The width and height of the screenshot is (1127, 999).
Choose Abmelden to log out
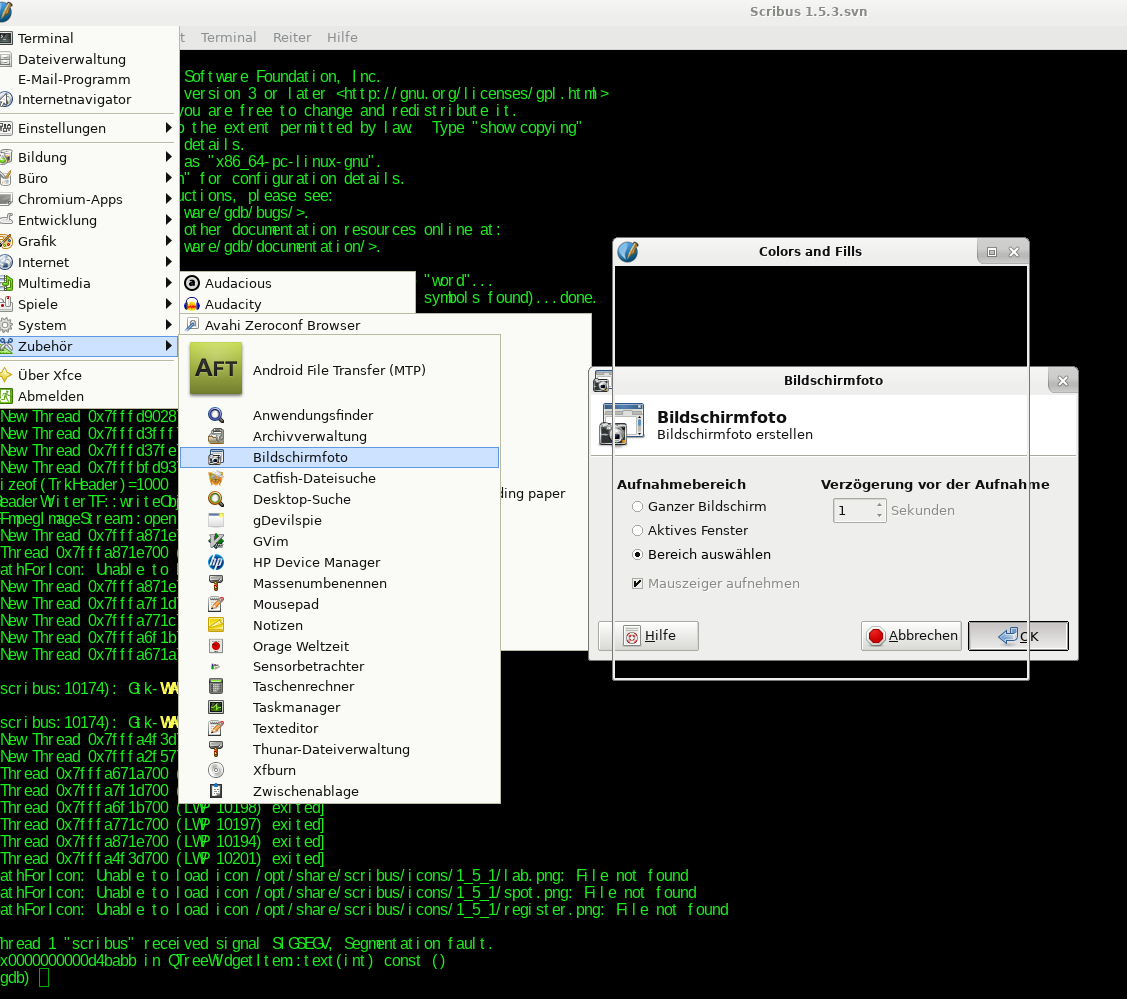51,396
